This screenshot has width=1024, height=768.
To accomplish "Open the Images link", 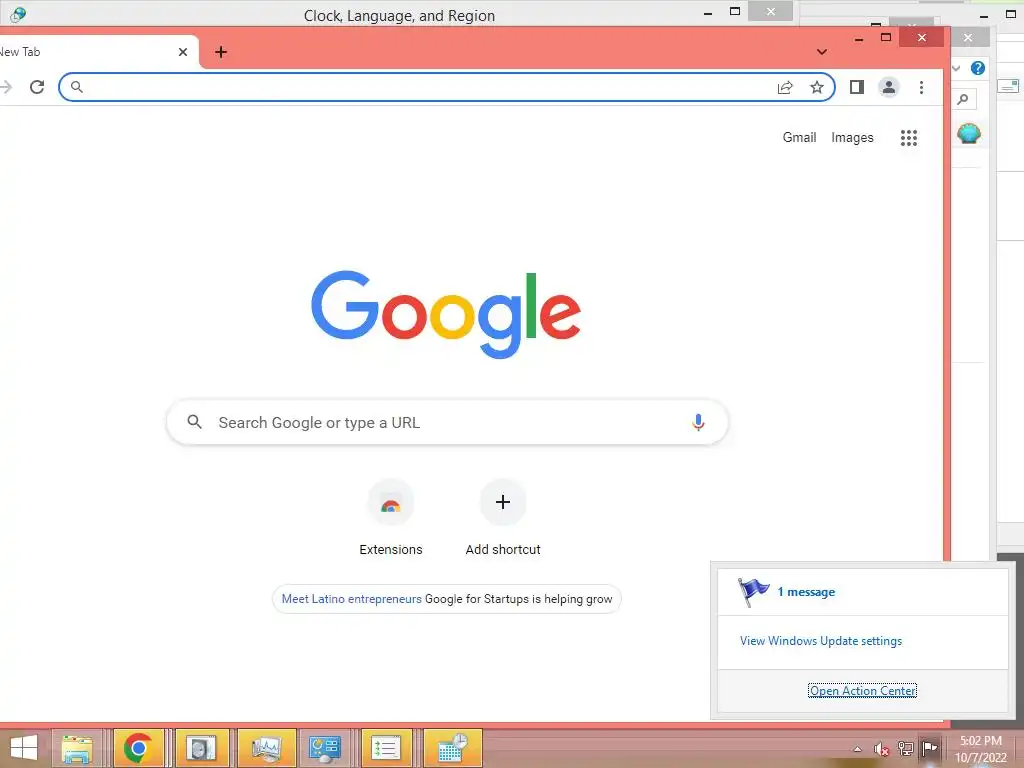I will 852,138.
